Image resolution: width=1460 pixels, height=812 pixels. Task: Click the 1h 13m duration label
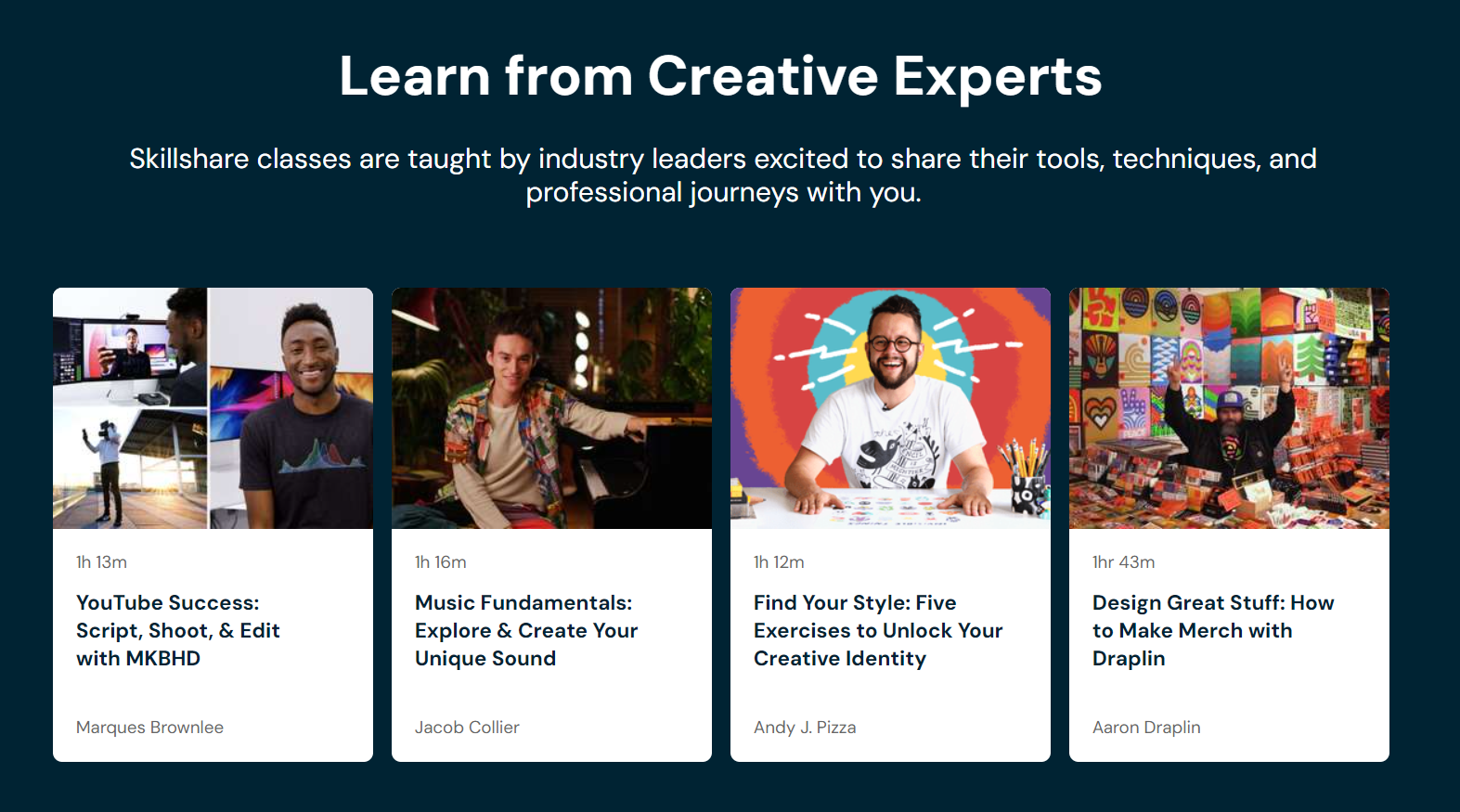(x=101, y=562)
